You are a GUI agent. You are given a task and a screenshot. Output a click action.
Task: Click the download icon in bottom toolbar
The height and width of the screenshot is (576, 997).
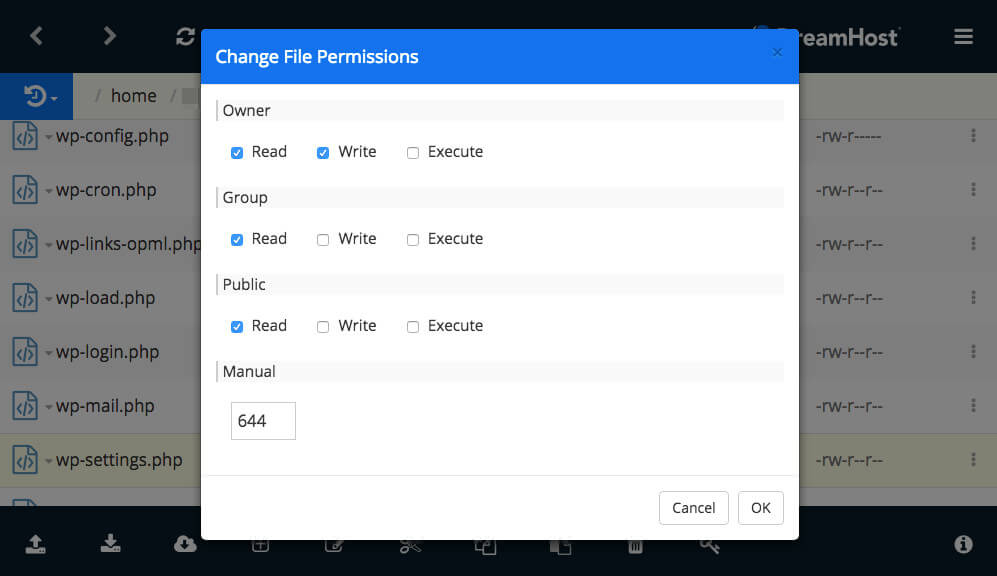111,544
